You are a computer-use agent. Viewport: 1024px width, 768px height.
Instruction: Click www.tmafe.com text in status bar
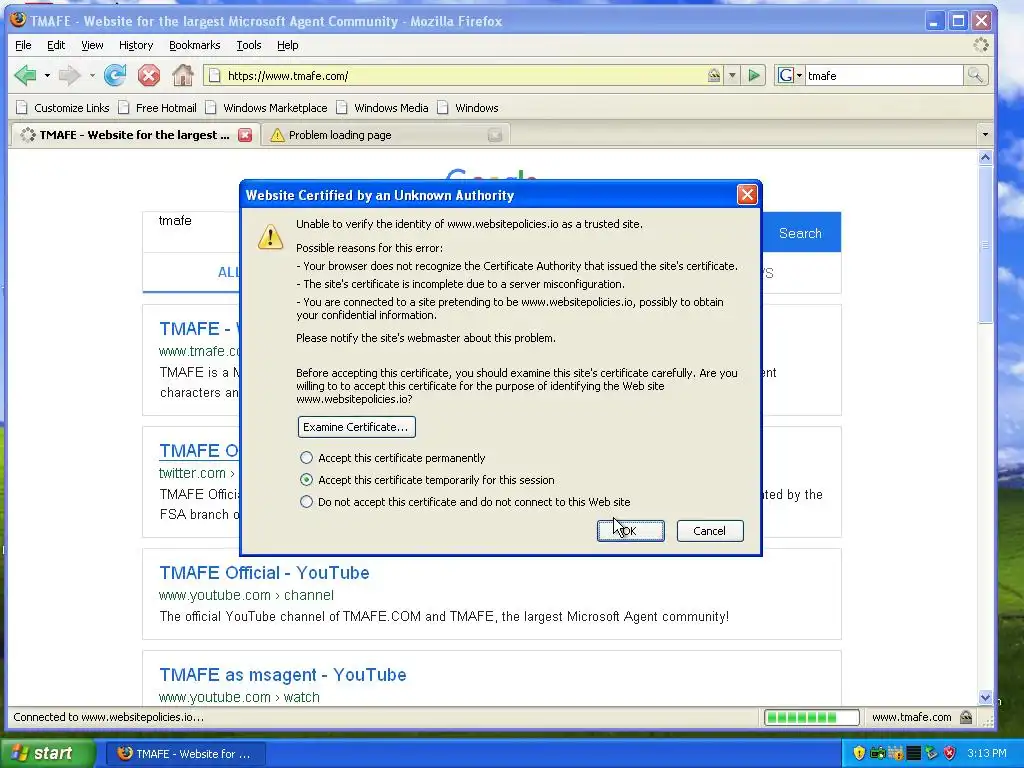[912, 717]
